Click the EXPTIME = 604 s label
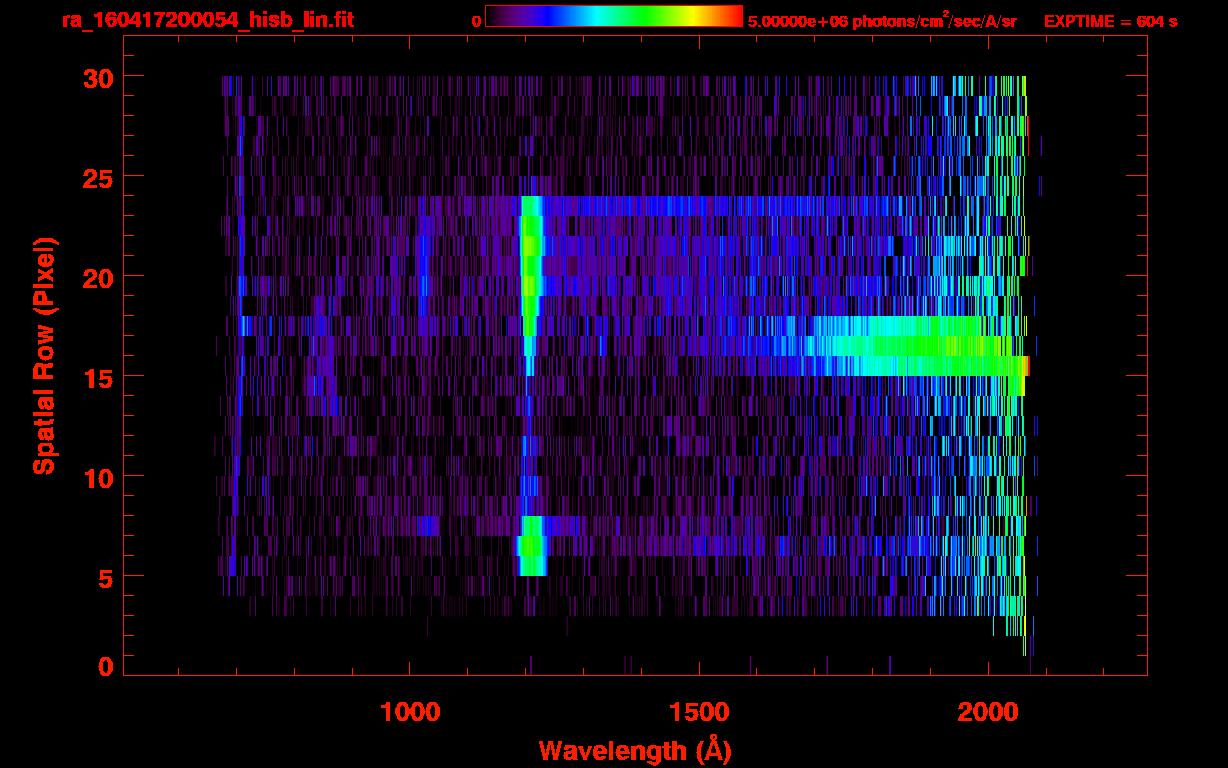Screen dimensions: 1228x768 1110,21
